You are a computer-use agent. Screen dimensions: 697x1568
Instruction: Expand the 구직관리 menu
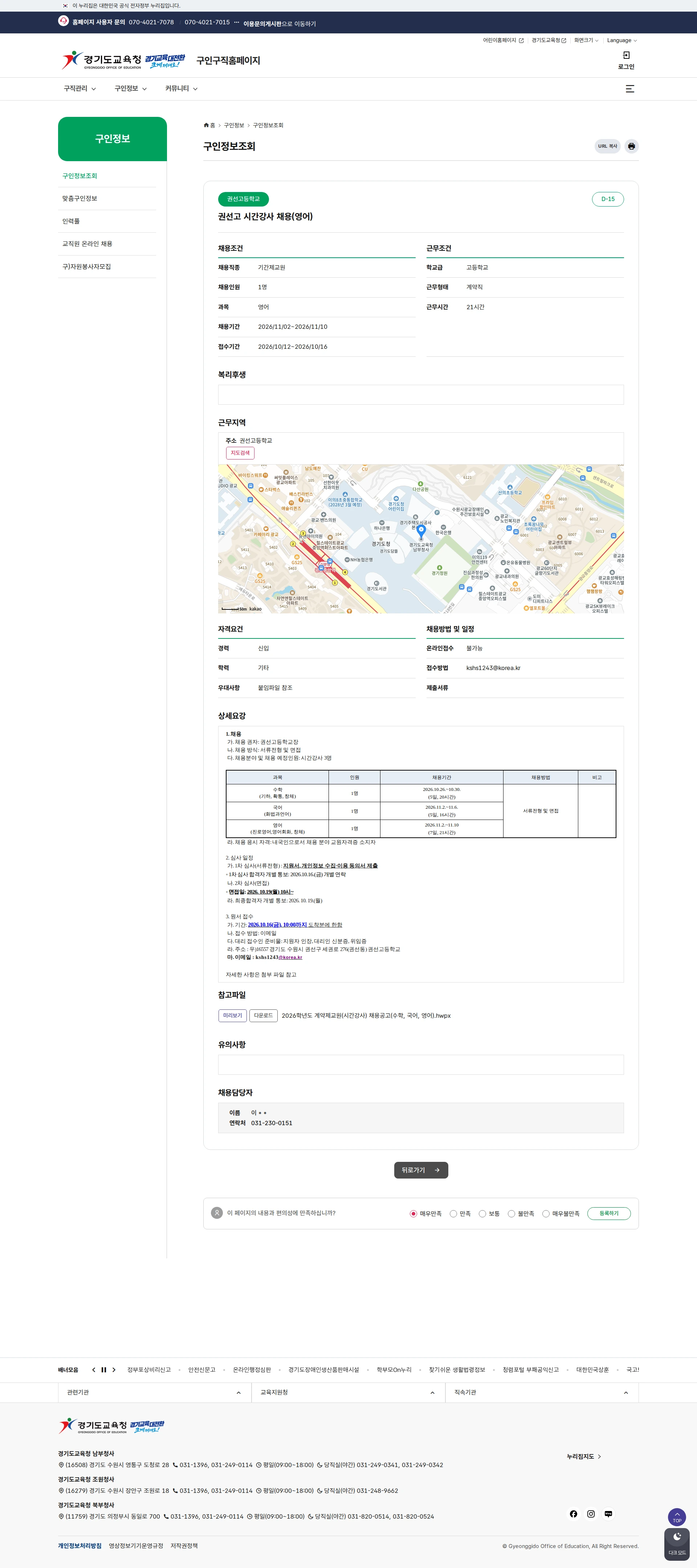(x=80, y=89)
